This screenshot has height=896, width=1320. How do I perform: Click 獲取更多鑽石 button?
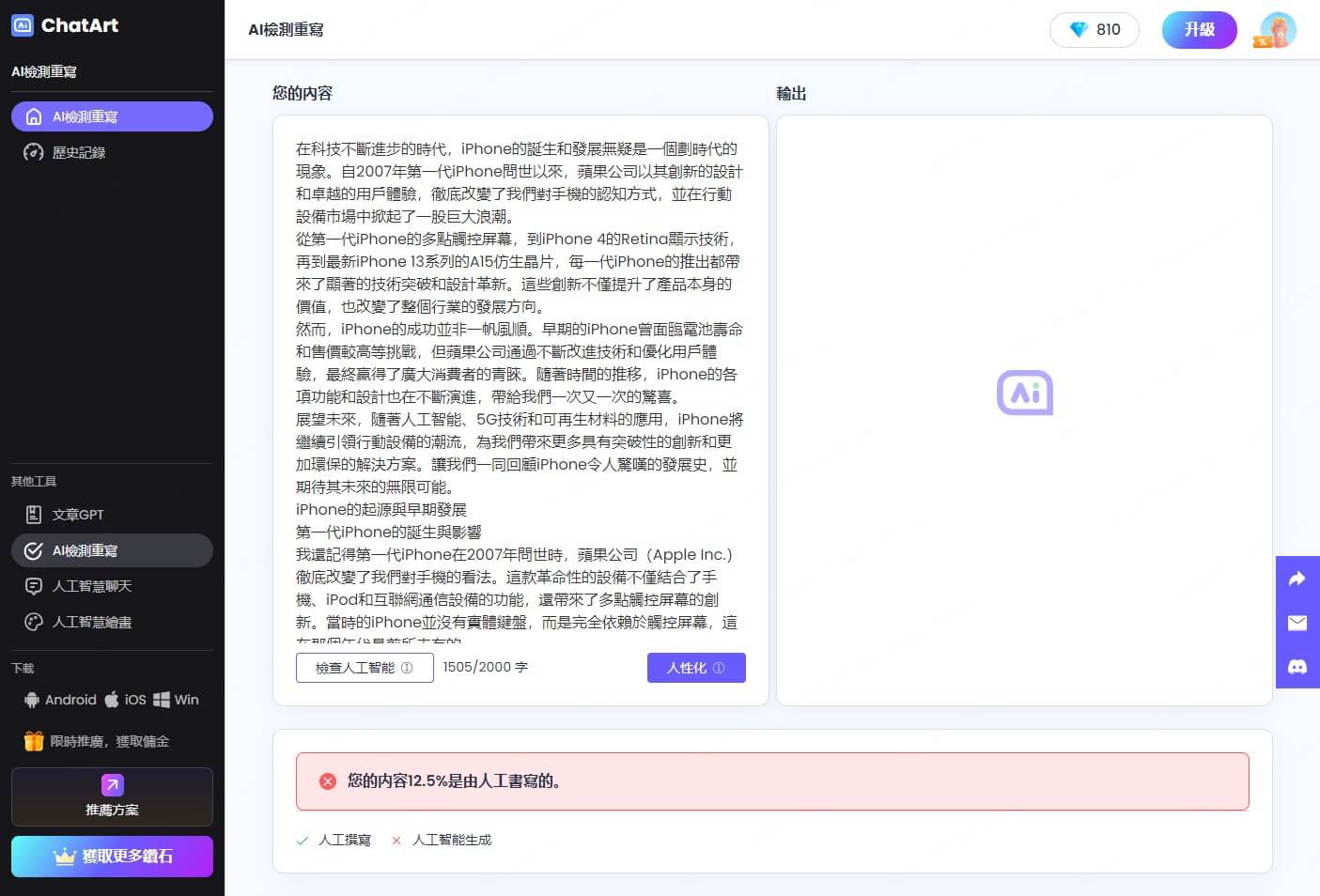(x=112, y=857)
